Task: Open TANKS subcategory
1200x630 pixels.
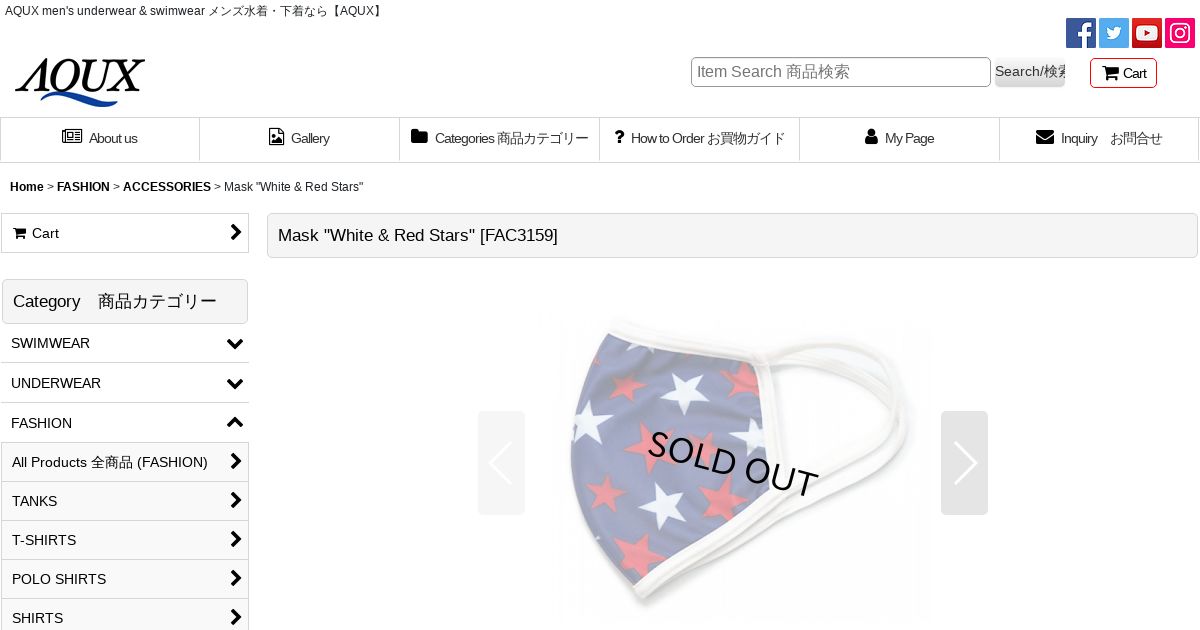Action: click(125, 501)
